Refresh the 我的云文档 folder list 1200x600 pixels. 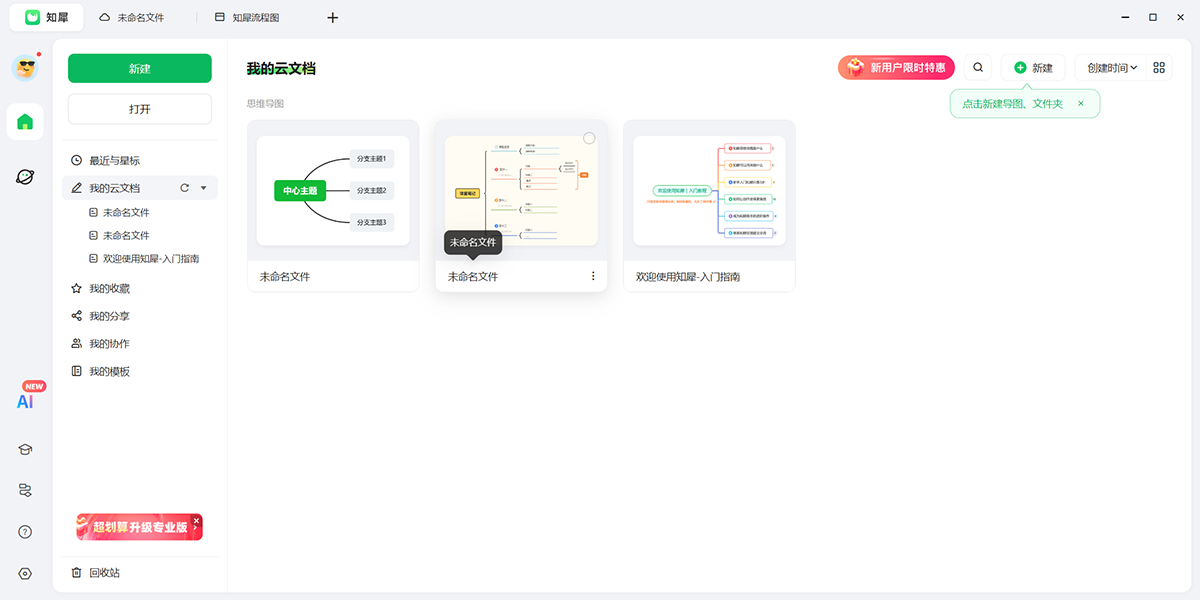point(184,188)
